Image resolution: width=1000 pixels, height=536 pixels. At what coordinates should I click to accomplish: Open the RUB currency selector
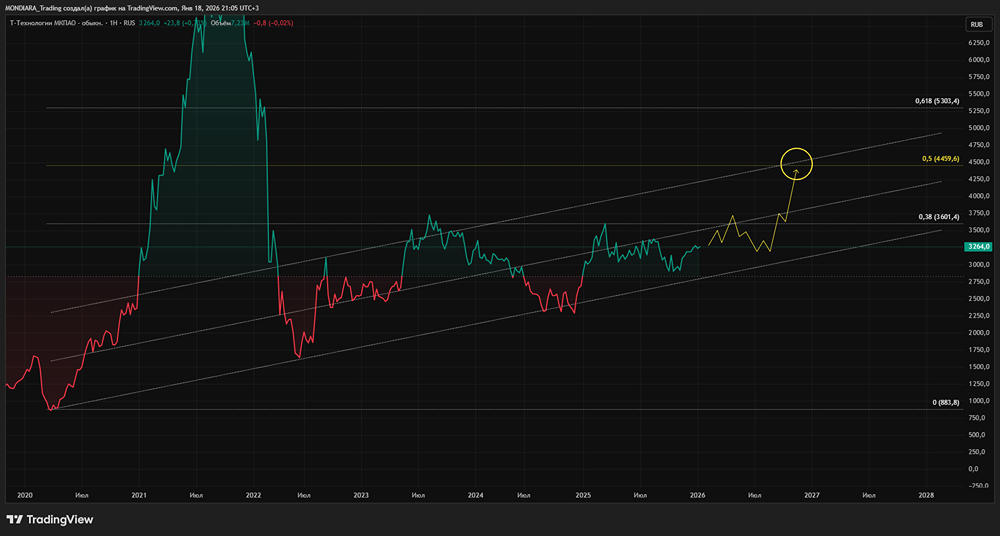point(975,24)
